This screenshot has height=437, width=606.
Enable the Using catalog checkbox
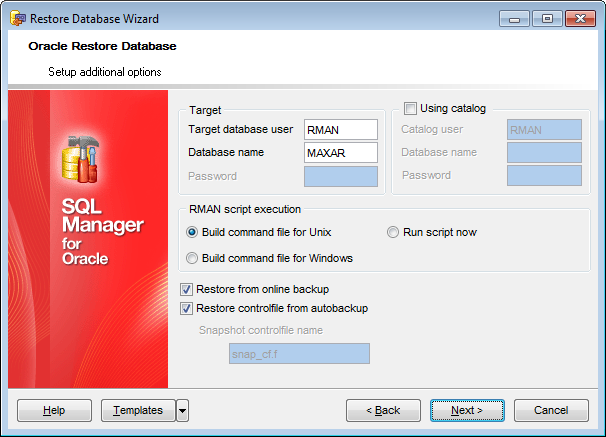point(410,109)
